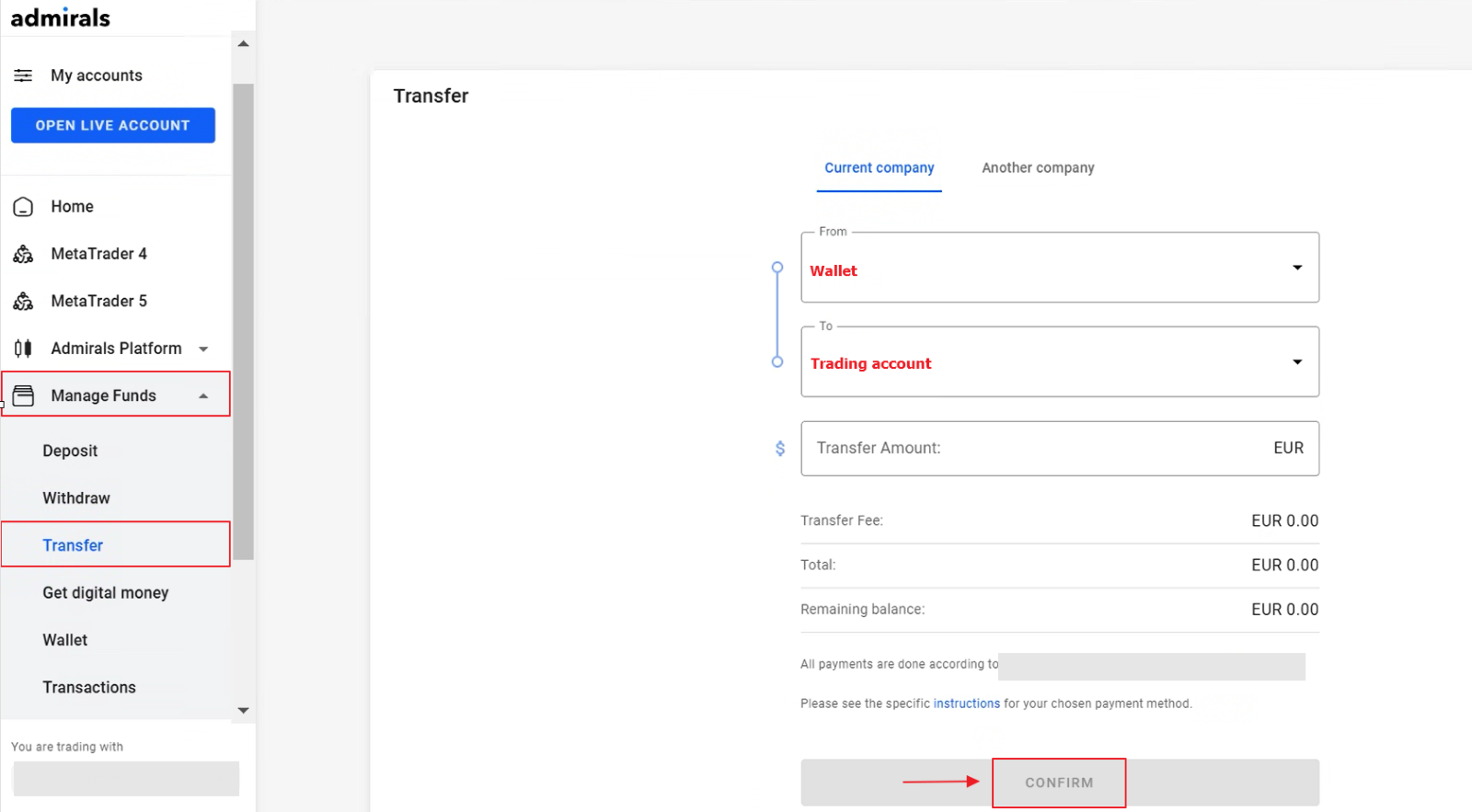This screenshot has width=1472, height=812.
Task: Open the Wallet page in sidebar
Action: [65, 640]
